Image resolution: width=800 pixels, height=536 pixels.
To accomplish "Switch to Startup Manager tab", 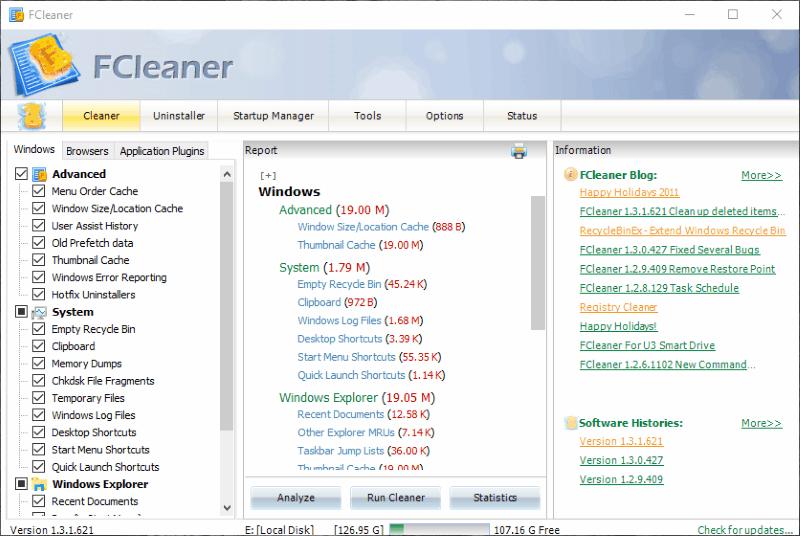I will [x=273, y=116].
